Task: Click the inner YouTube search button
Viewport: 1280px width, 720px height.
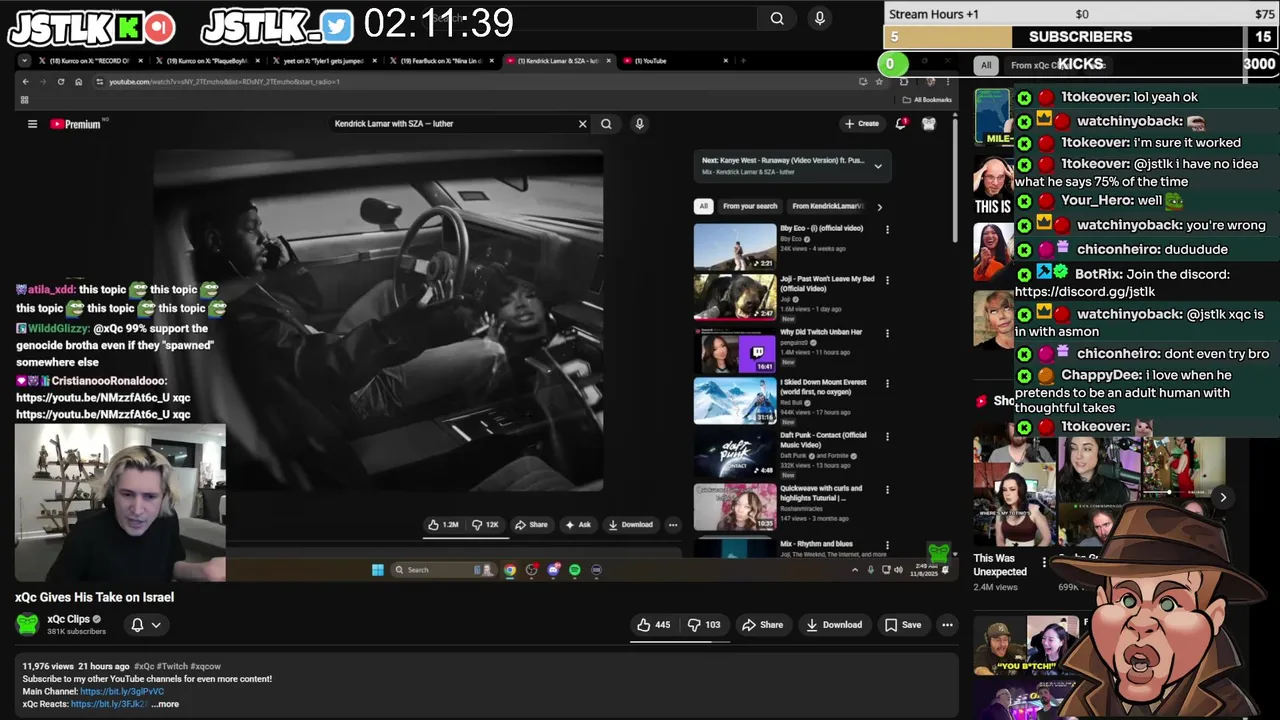Action: point(606,124)
